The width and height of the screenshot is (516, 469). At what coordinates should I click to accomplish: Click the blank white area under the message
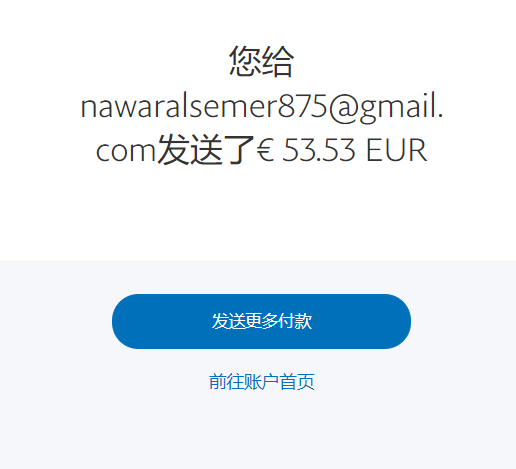click(x=261, y=213)
